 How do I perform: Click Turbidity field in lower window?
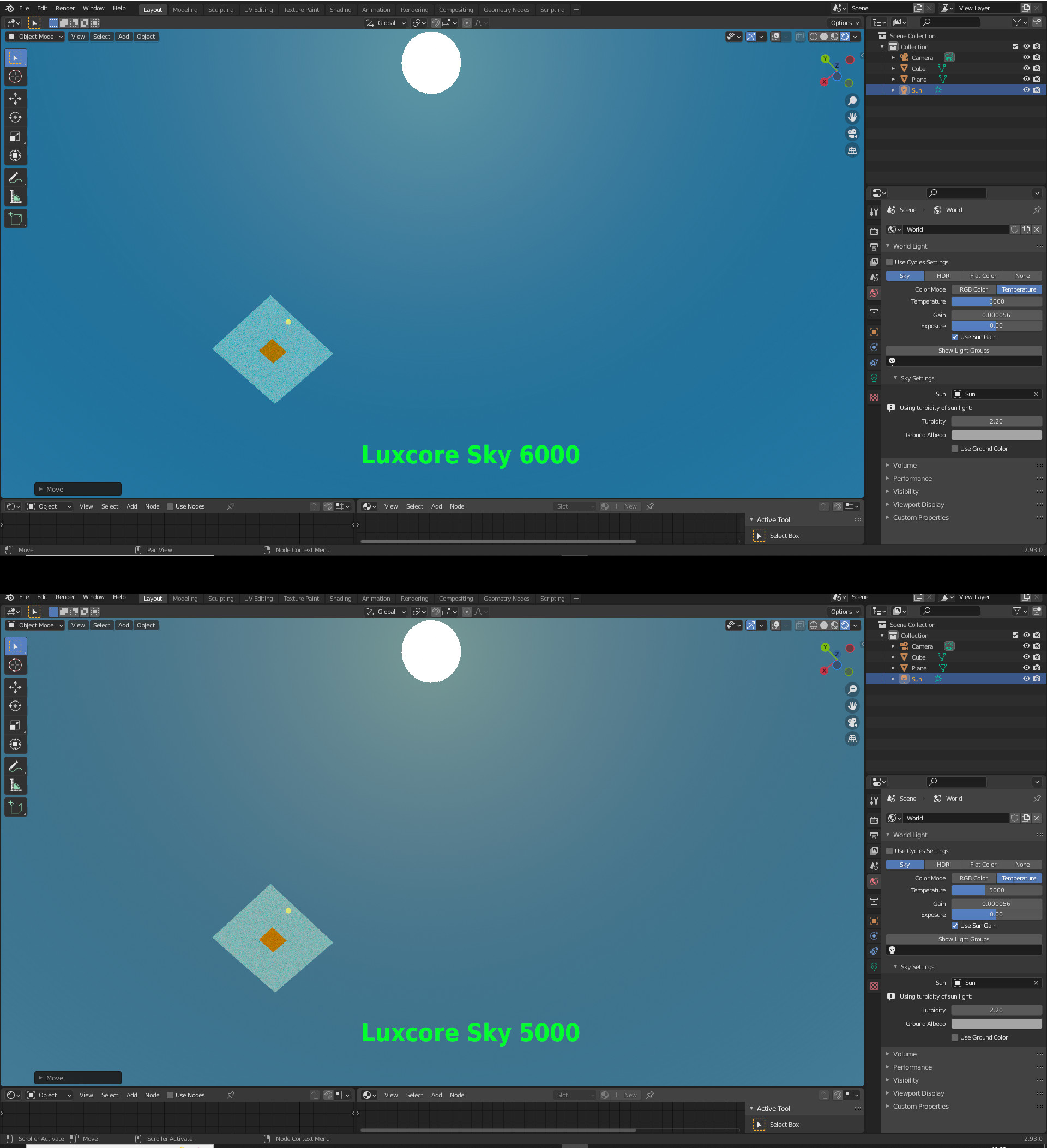(x=996, y=1010)
